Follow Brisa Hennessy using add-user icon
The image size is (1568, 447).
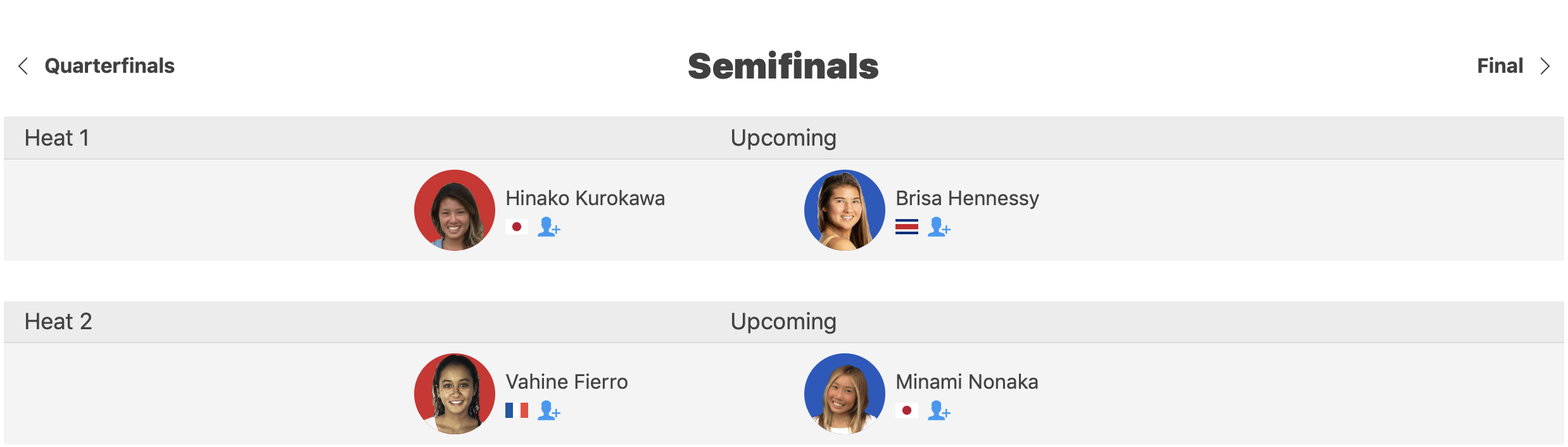[939, 227]
